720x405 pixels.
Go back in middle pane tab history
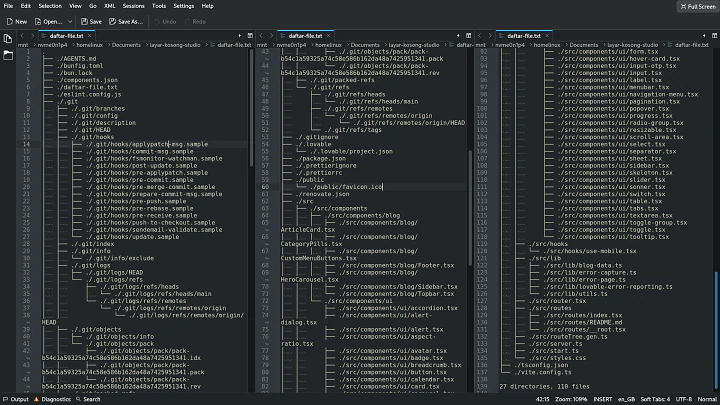(261, 35)
